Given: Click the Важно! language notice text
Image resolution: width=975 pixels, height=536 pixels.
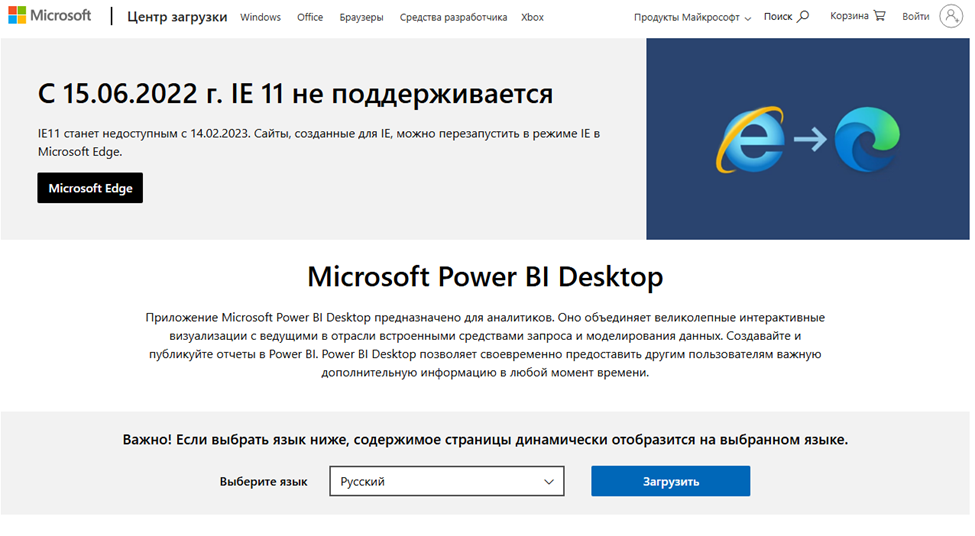Looking at the screenshot, I should [x=485, y=440].
